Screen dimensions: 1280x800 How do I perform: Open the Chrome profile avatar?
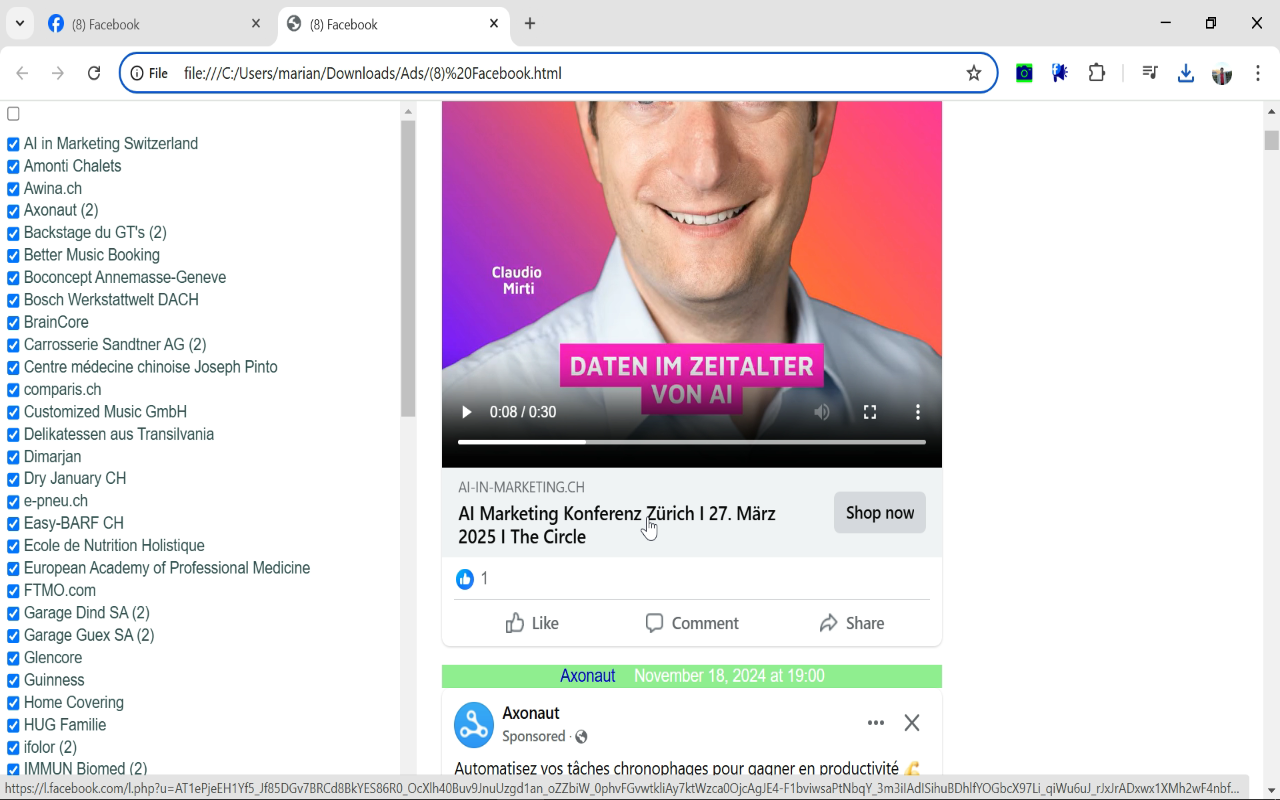(x=1222, y=73)
